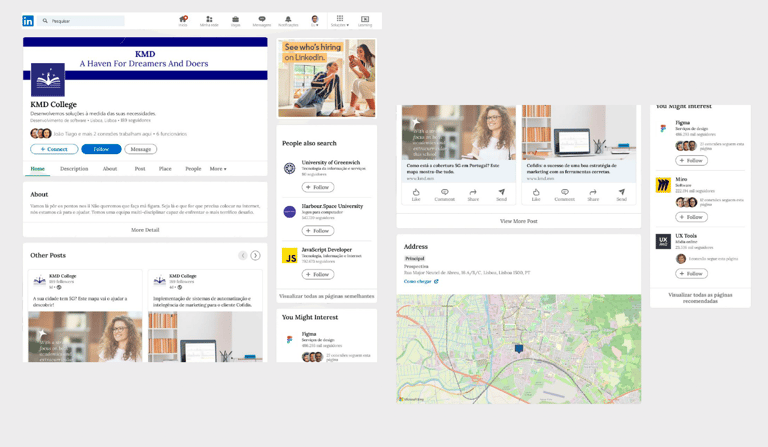The image size is (768, 447).
Task: Open Mensagens messaging icon
Action: click(262, 21)
